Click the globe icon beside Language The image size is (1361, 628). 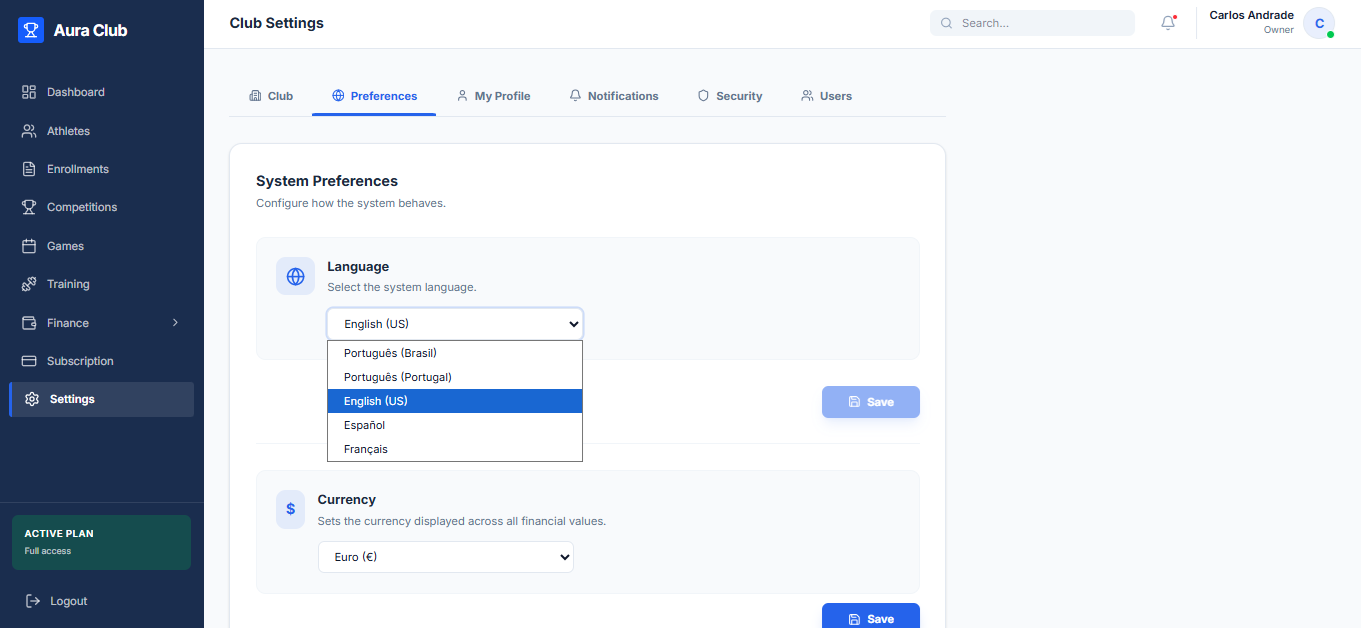295,276
